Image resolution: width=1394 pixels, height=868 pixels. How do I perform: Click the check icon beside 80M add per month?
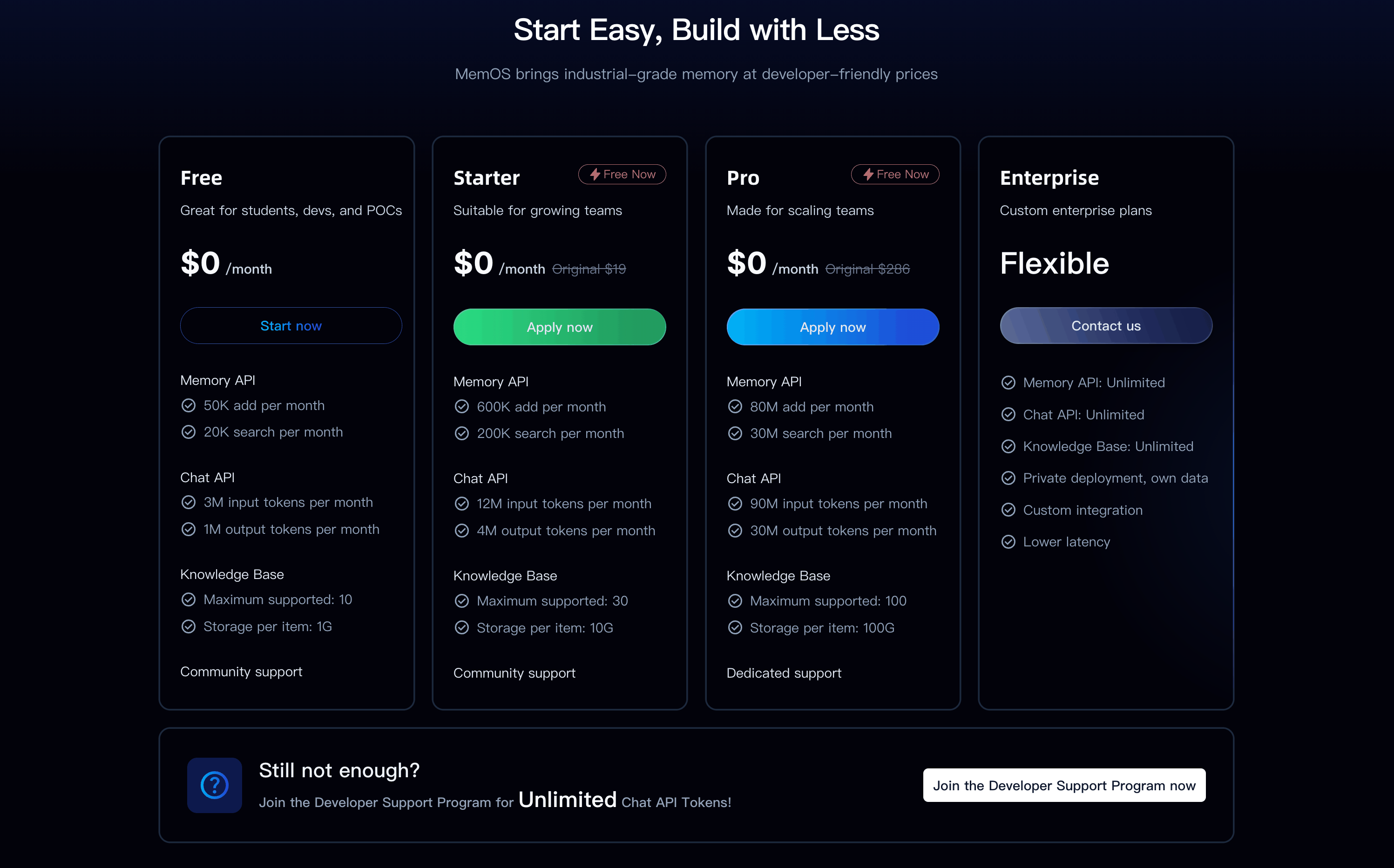coord(735,406)
